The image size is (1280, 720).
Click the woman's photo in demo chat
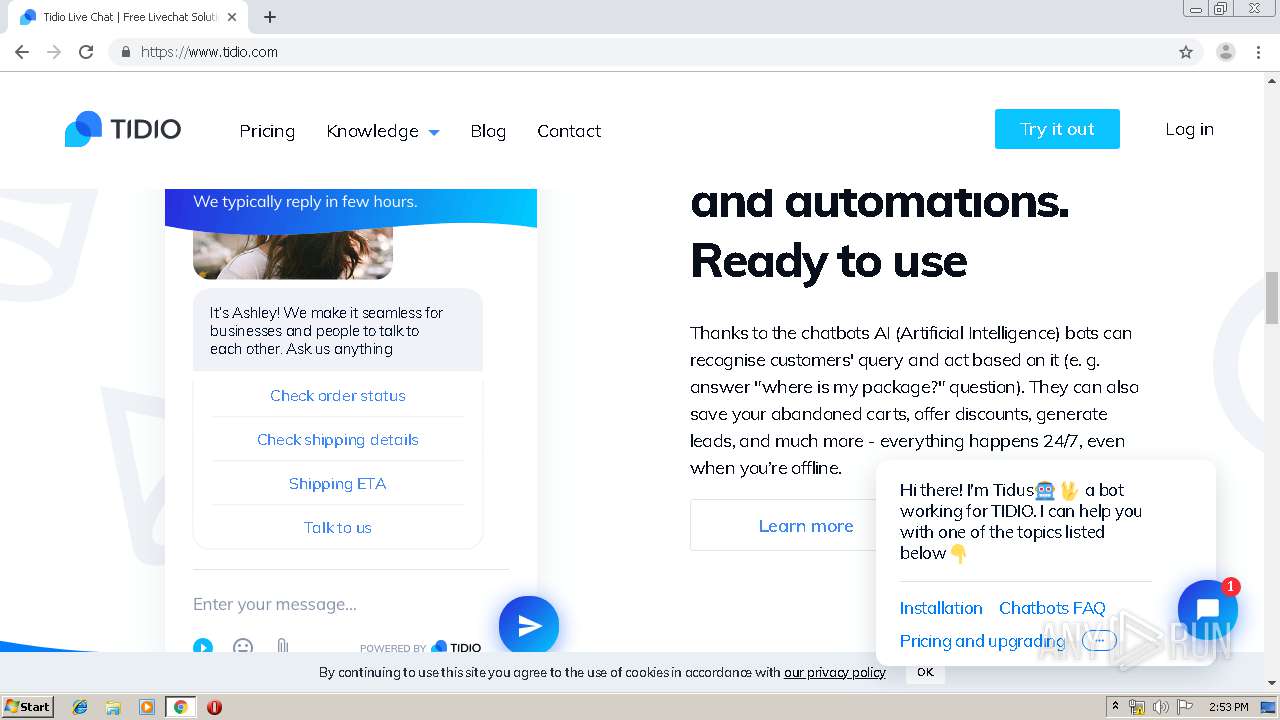293,253
